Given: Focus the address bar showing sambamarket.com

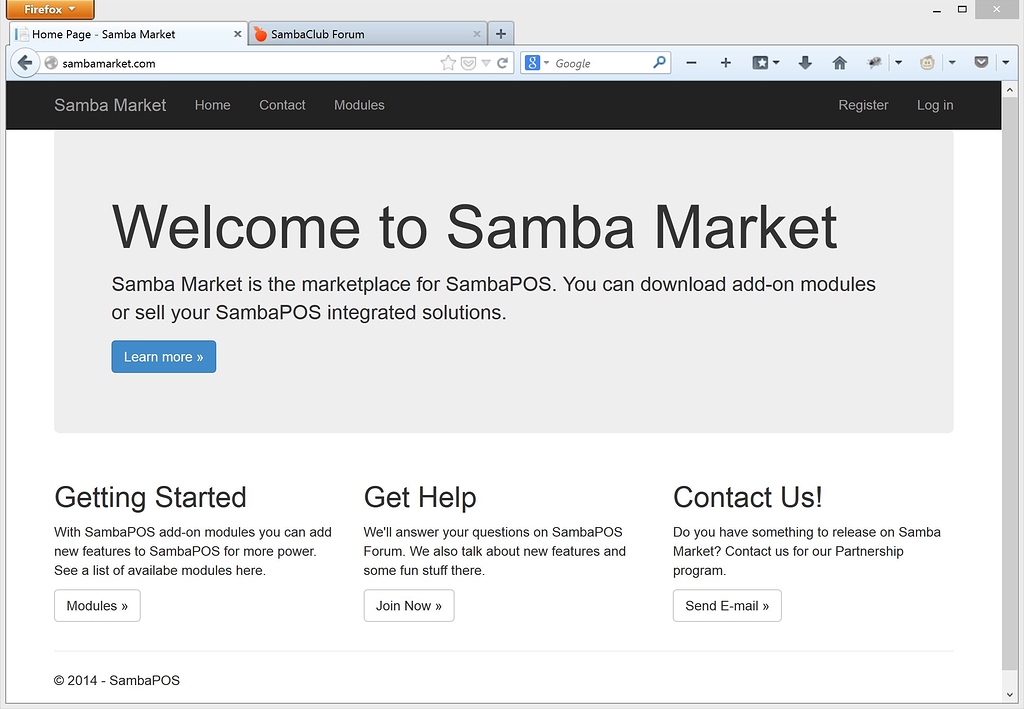Looking at the screenshot, I should point(200,62).
